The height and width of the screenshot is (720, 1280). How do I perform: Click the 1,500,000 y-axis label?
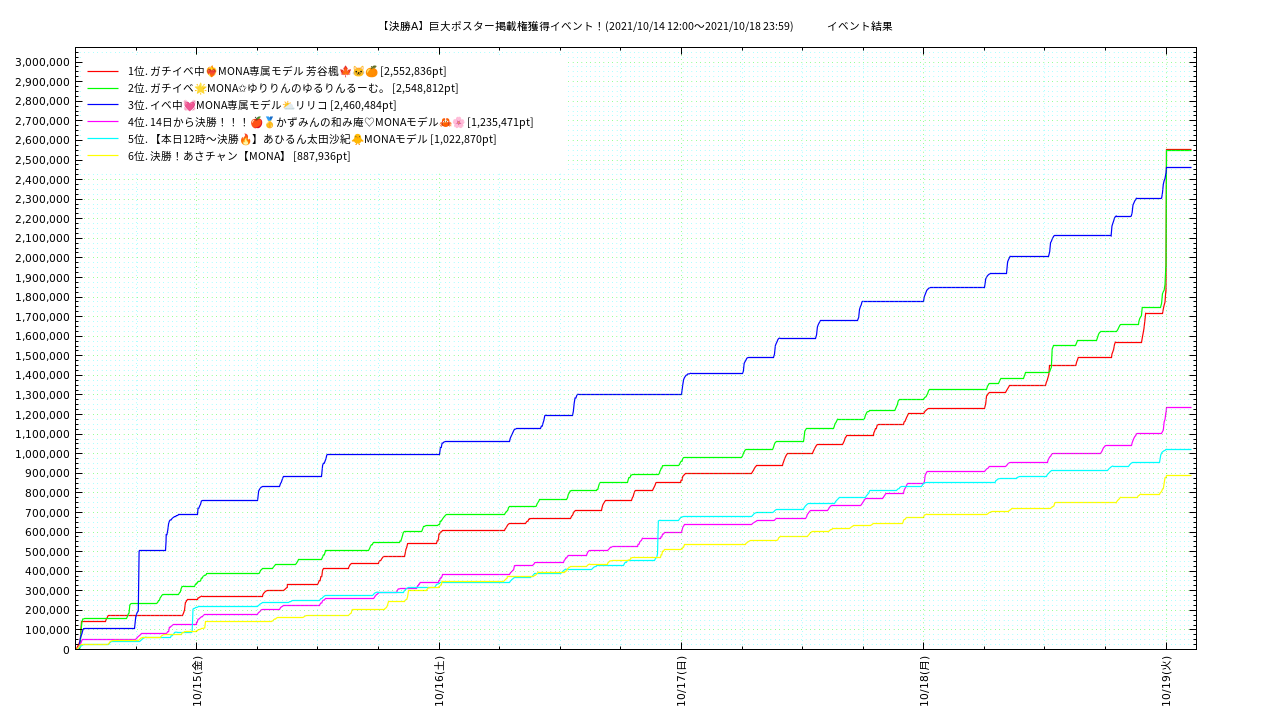click(x=43, y=356)
